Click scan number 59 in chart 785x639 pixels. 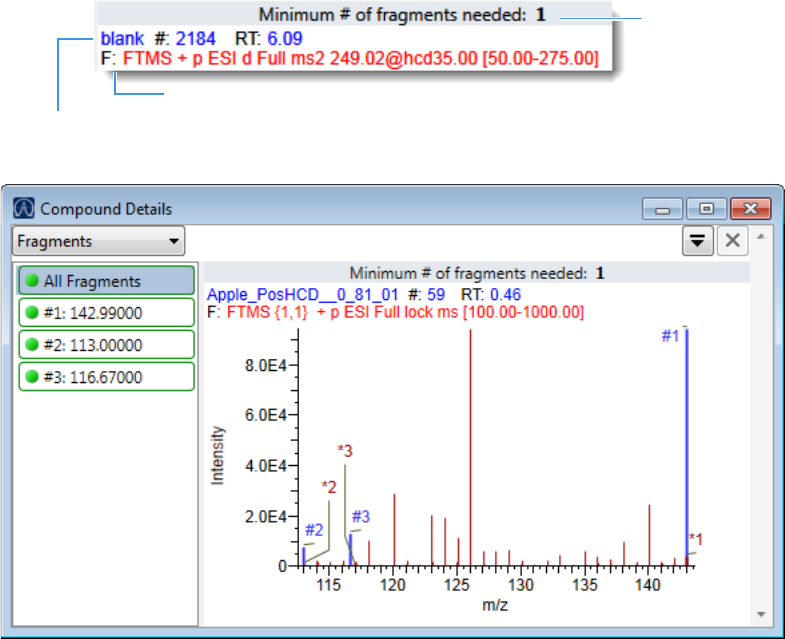point(436,294)
